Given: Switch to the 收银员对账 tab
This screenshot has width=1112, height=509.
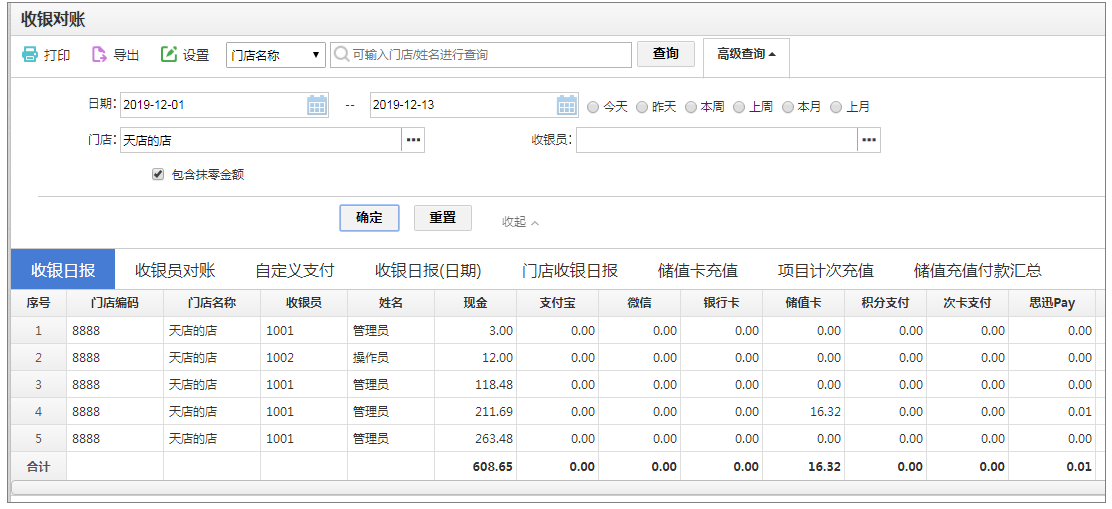Looking at the screenshot, I should [x=174, y=269].
